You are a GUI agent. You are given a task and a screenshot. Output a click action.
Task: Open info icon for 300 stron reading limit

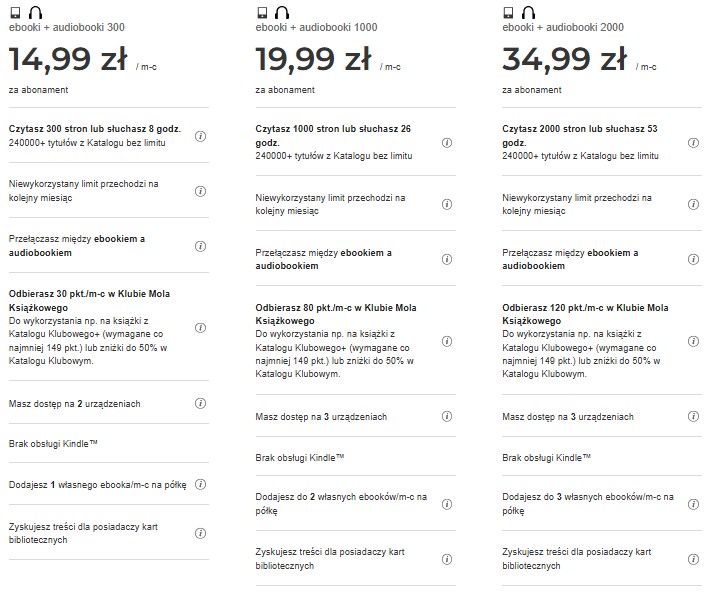click(x=200, y=136)
